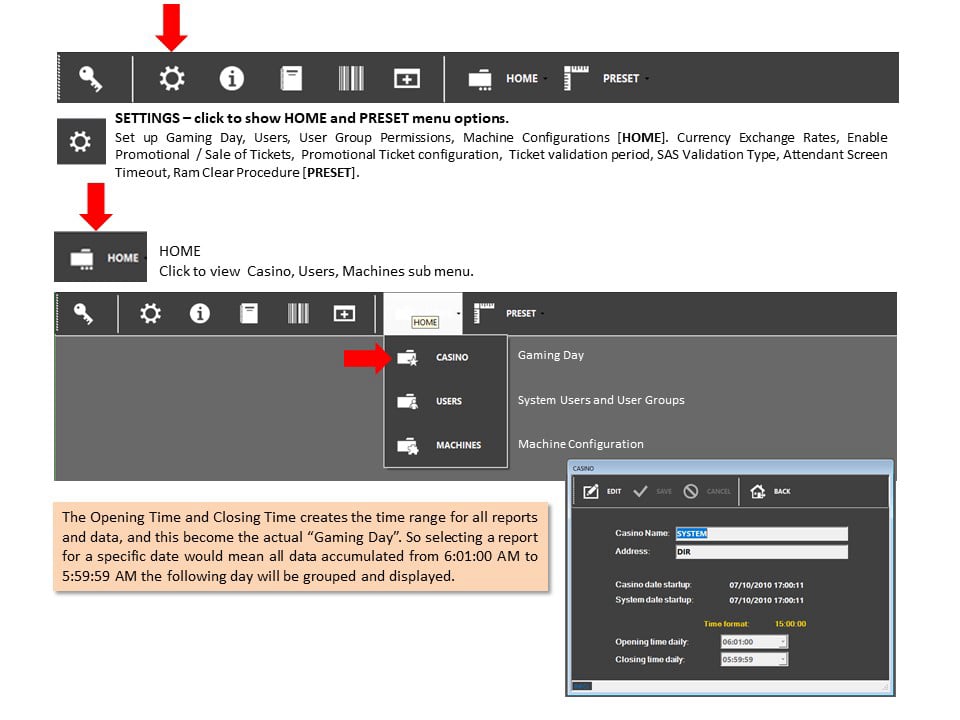This screenshot has width=960, height=720.
Task: Click the 'Time format:' yellow label
Action: [726, 624]
